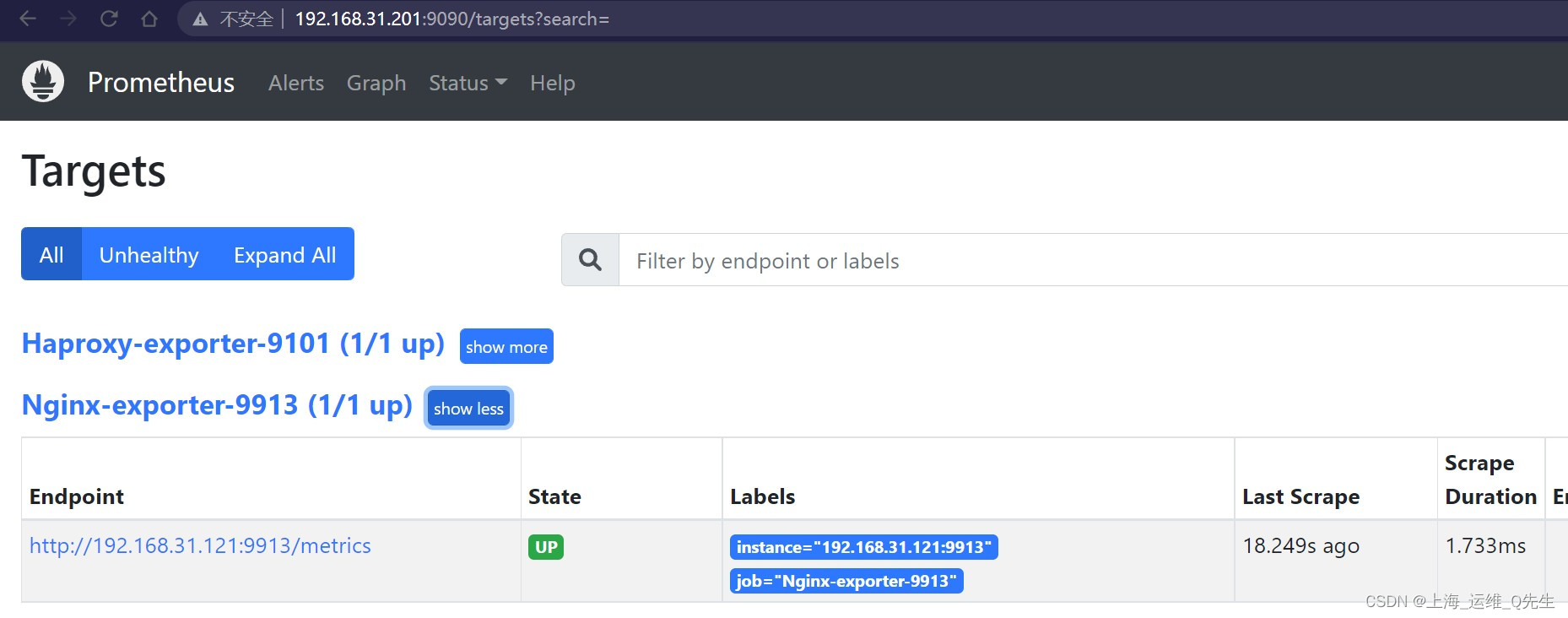Focus the filter by endpoint field
The height and width of the screenshot is (618, 1568).
tap(1093, 260)
